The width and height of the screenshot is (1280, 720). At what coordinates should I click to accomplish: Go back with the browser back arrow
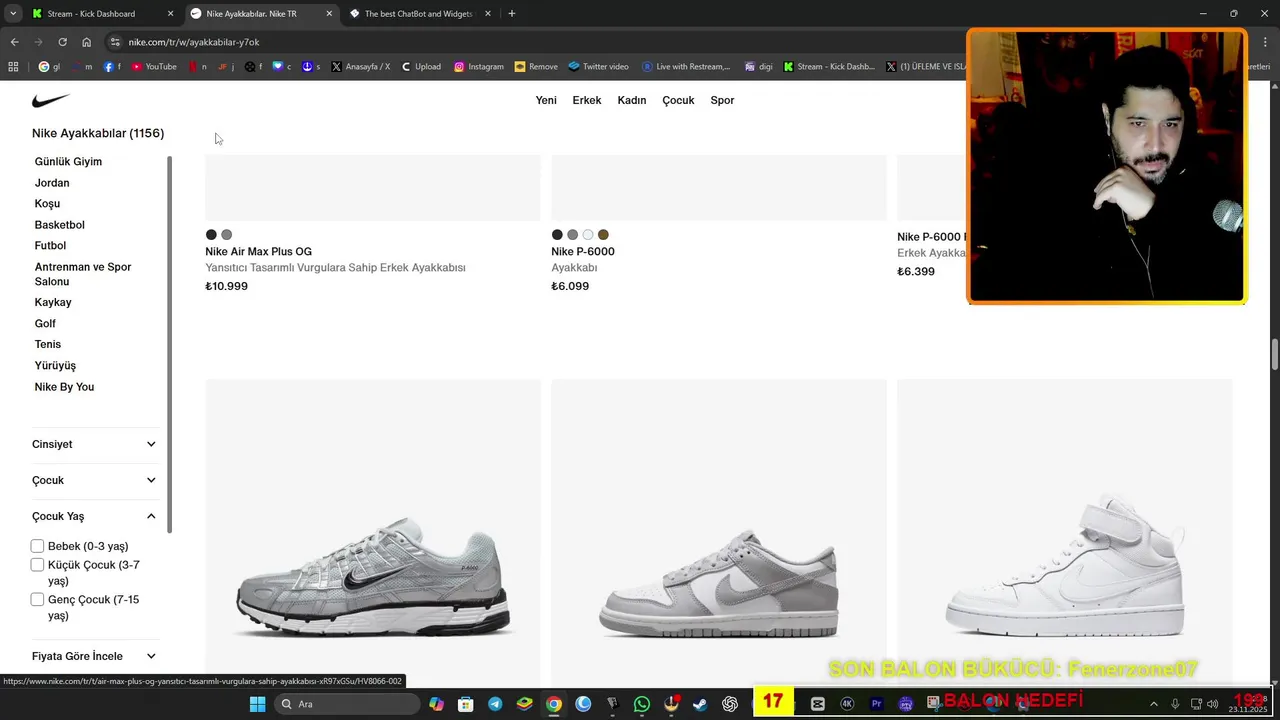pos(14,42)
